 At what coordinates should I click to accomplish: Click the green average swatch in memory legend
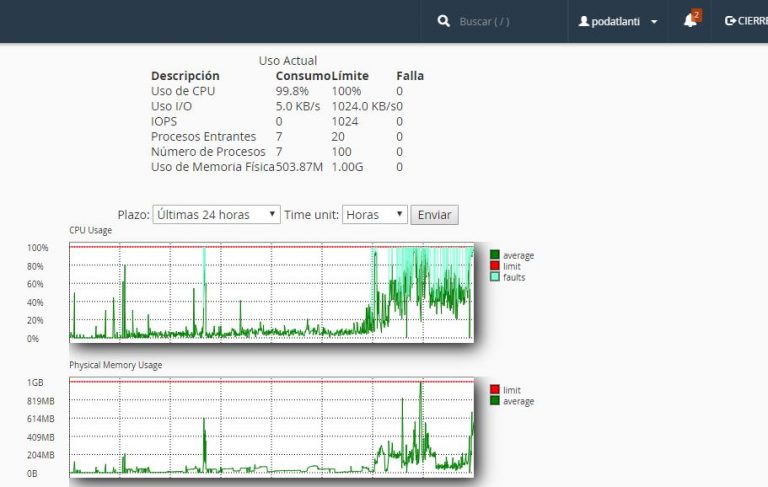495,401
